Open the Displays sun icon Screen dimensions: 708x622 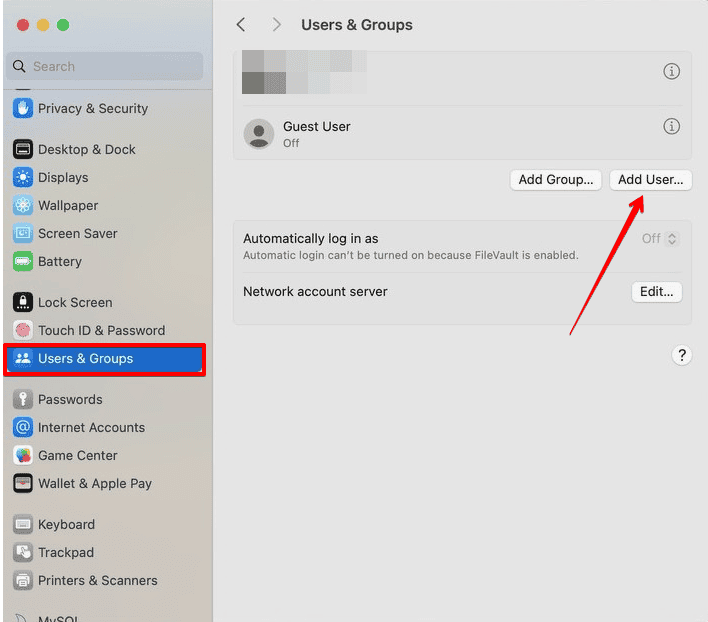(23, 177)
